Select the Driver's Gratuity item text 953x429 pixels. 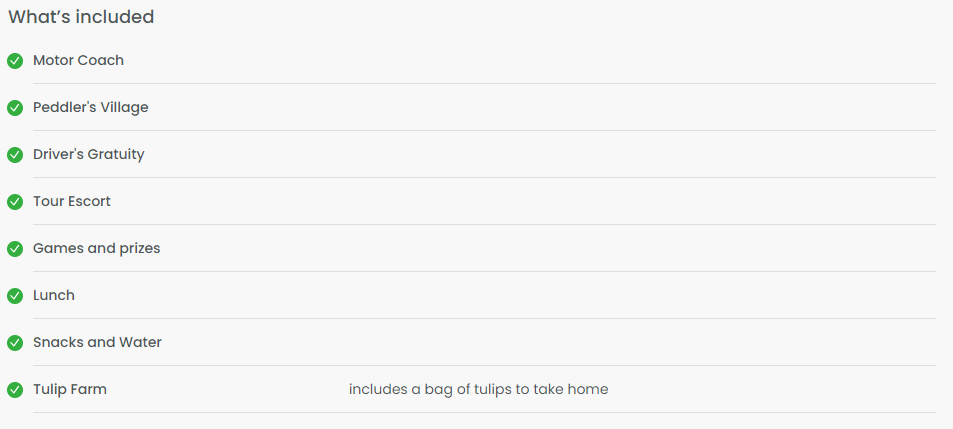pyautogui.click(x=89, y=154)
